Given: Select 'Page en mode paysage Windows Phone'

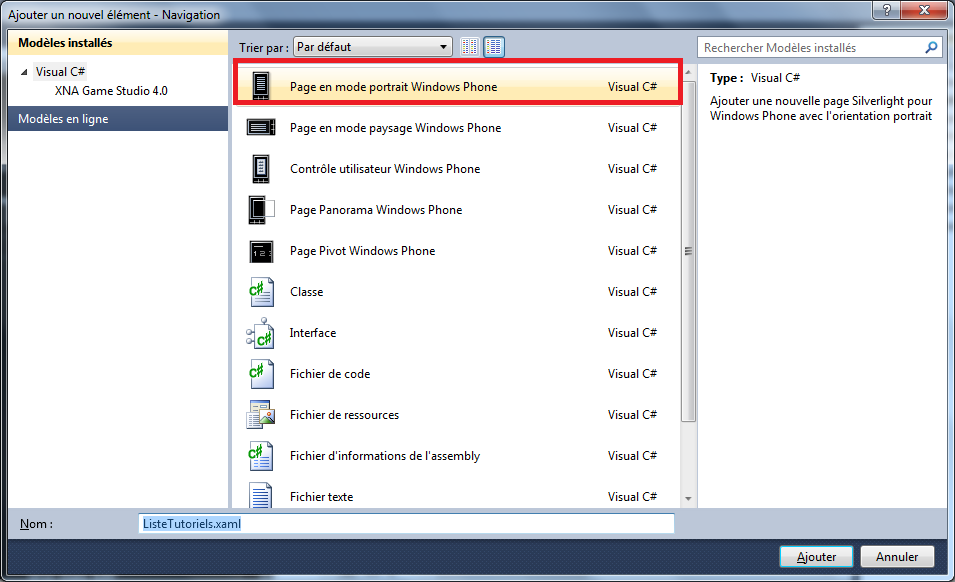Looking at the screenshot, I should tap(395, 128).
